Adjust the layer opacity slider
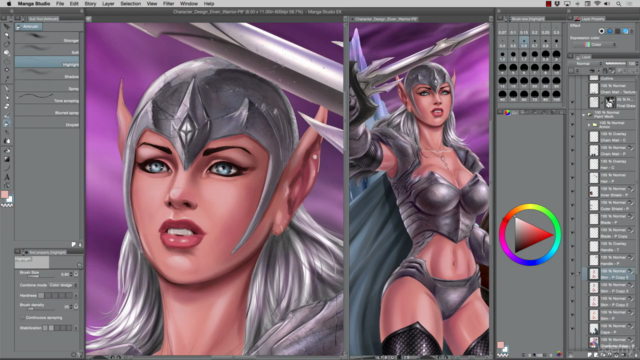 616,64
